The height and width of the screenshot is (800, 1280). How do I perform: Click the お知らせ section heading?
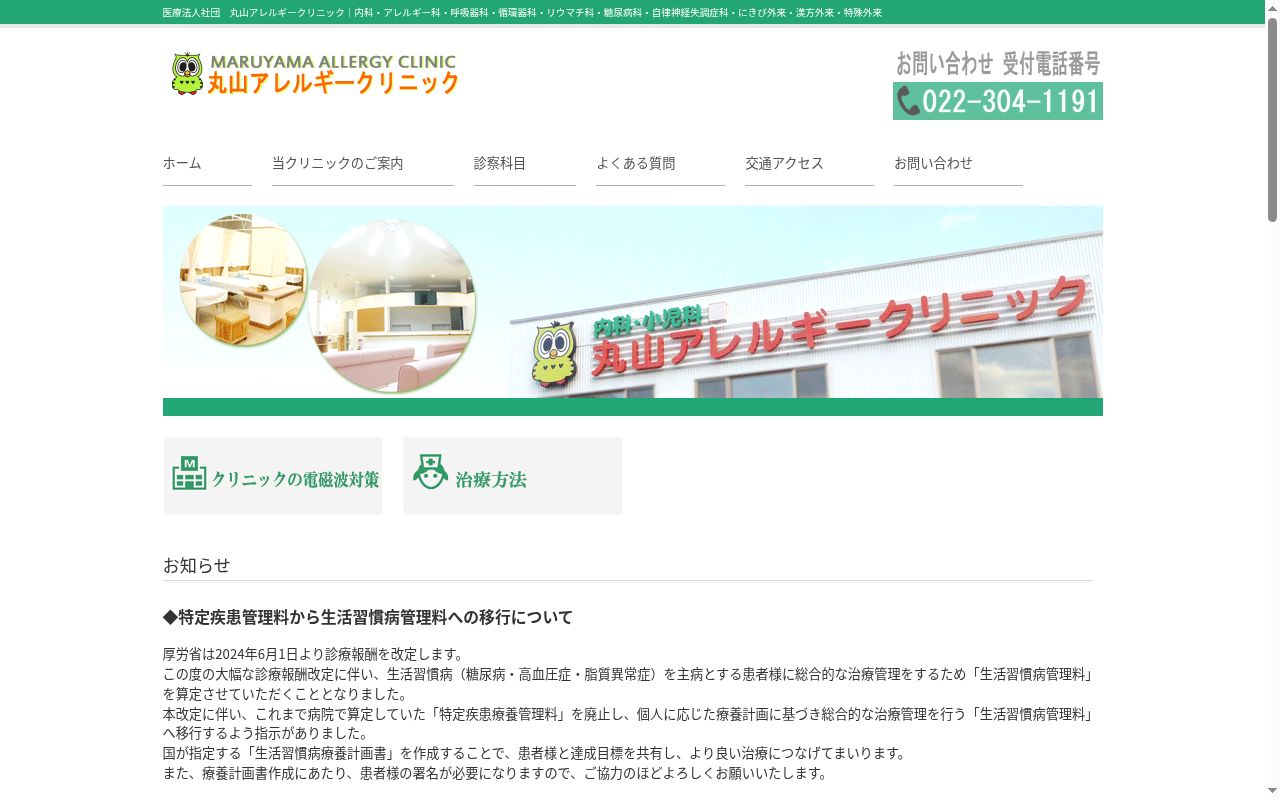click(197, 565)
